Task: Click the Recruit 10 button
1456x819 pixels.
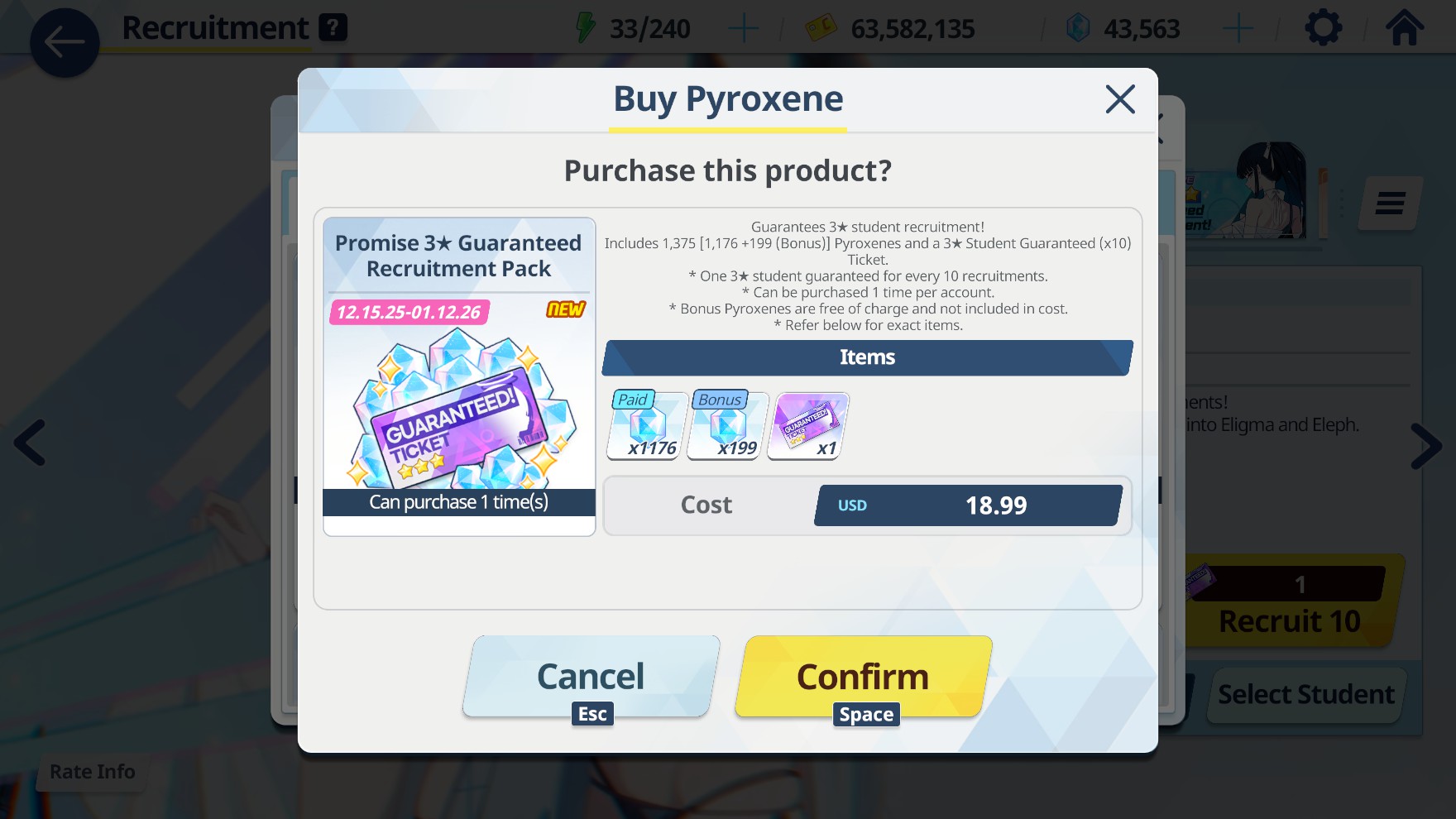Action: pos(1291,601)
